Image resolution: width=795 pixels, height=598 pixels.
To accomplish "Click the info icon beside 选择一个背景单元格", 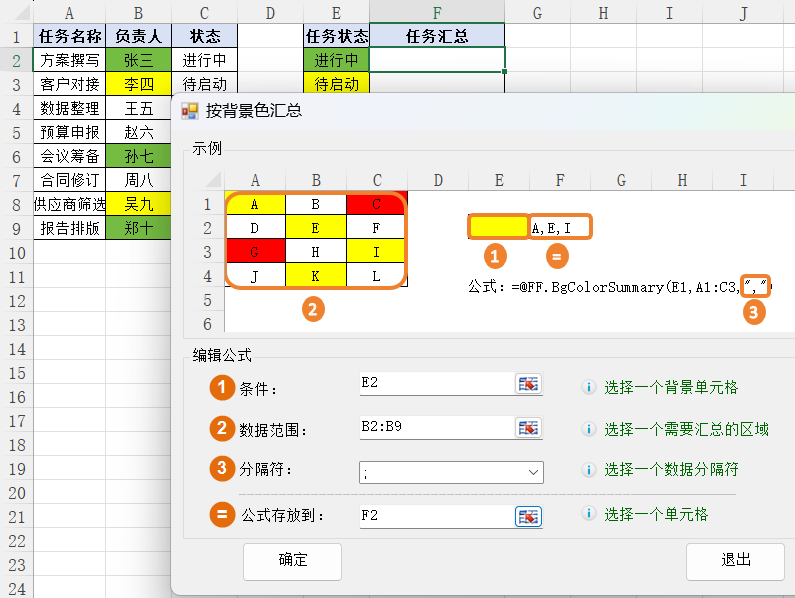I will (x=589, y=388).
